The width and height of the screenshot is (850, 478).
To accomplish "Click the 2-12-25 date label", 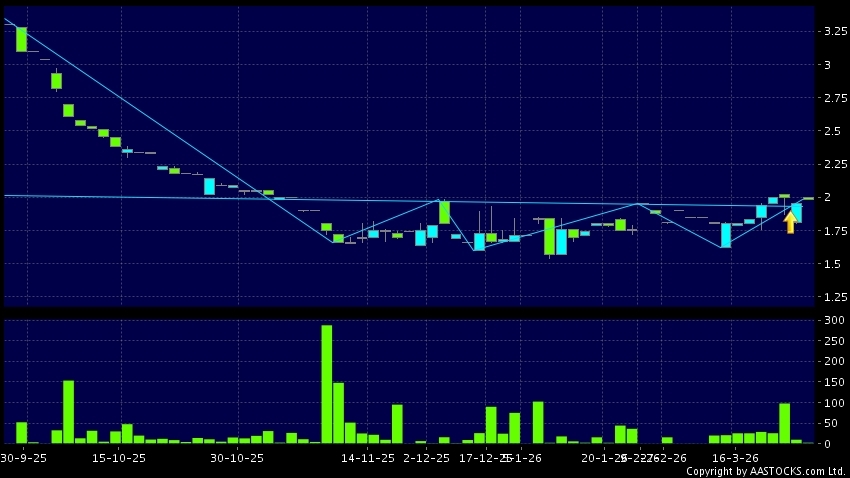I will click(427, 457).
